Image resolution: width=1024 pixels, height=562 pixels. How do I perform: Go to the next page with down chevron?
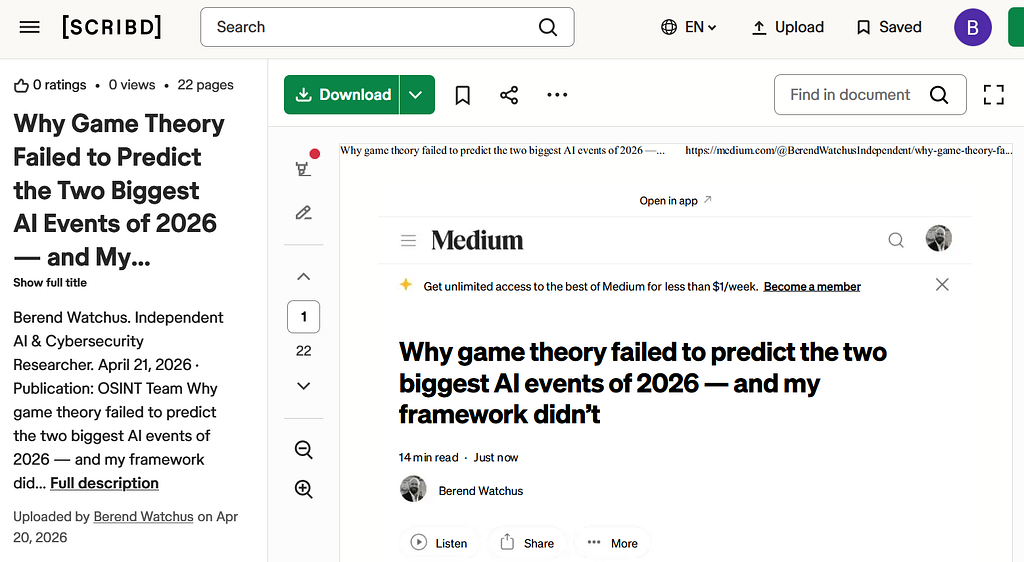[304, 386]
